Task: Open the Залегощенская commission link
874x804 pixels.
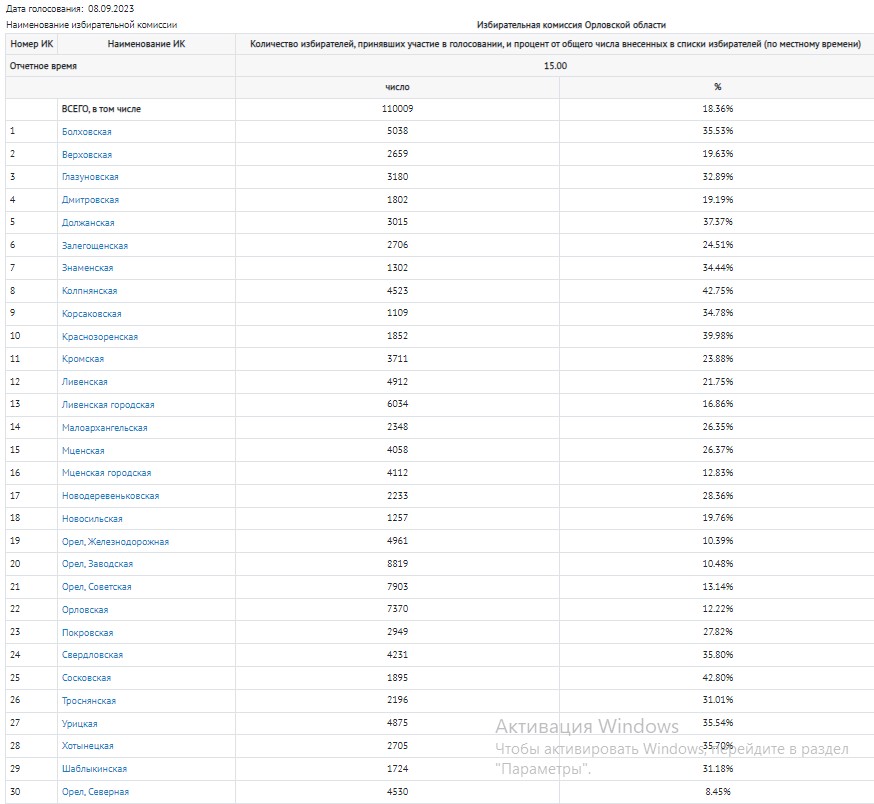Action: 95,245
